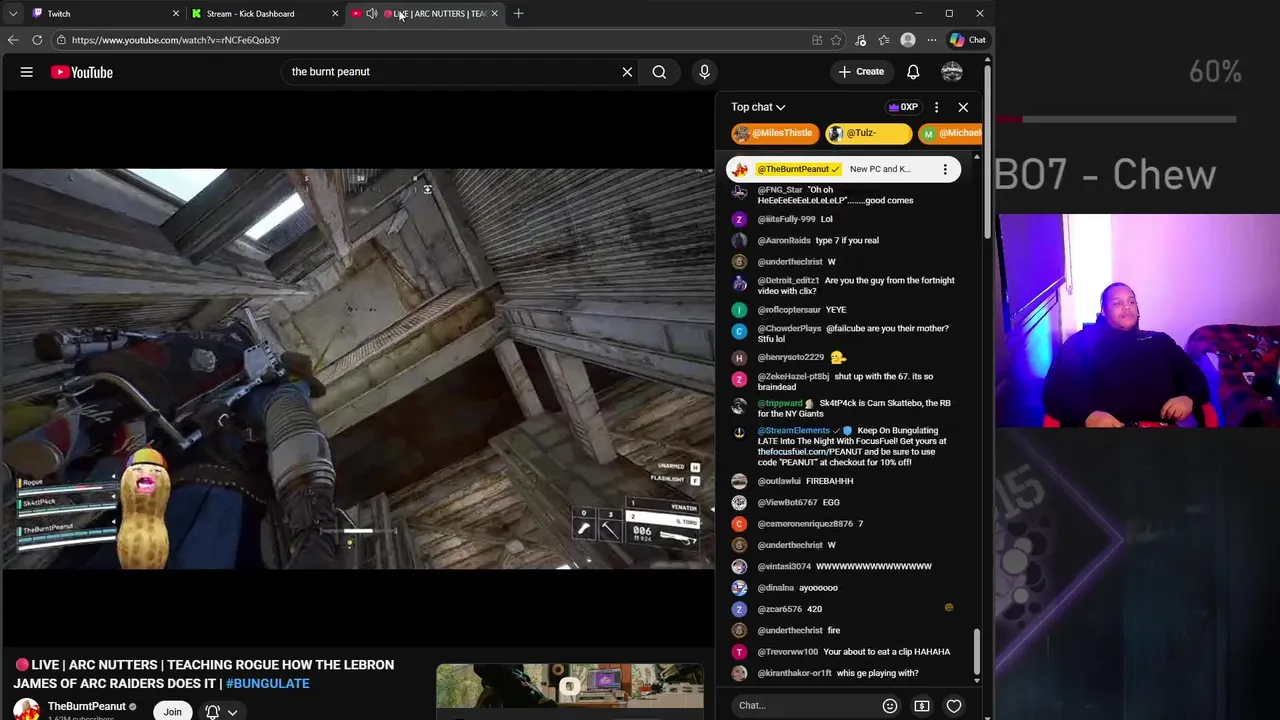
Task: Click the browser address bar URL
Action: [176, 40]
